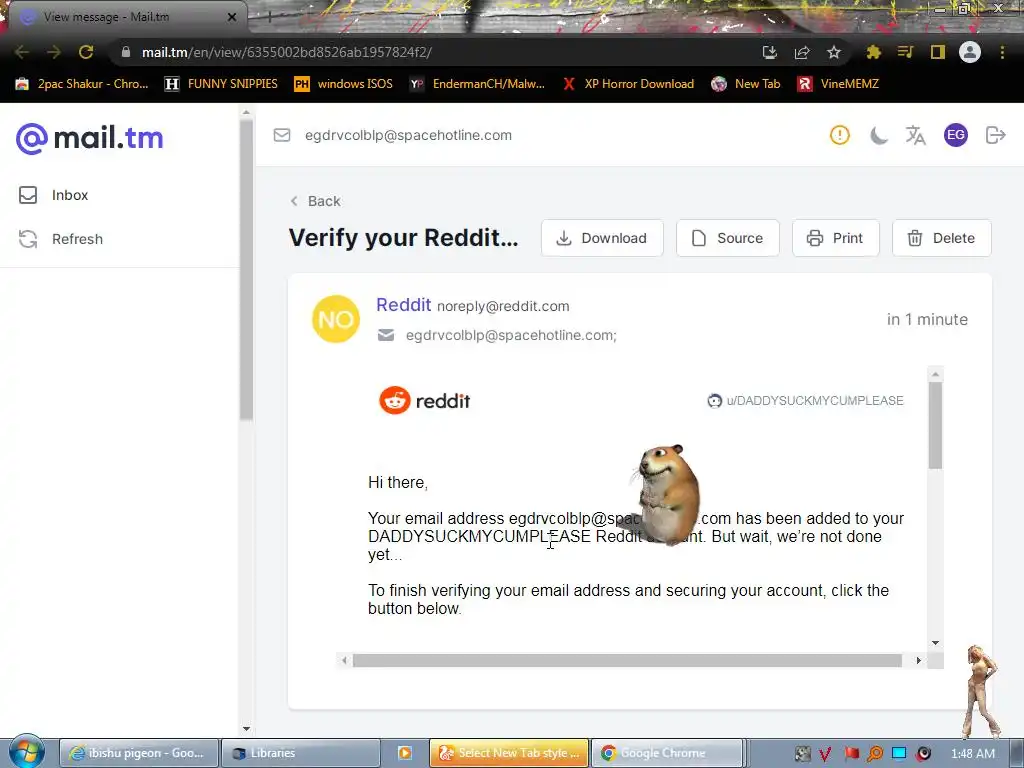Click the reddit logo in email
This screenshot has height=768, width=1024.
(x=424, y=400)
